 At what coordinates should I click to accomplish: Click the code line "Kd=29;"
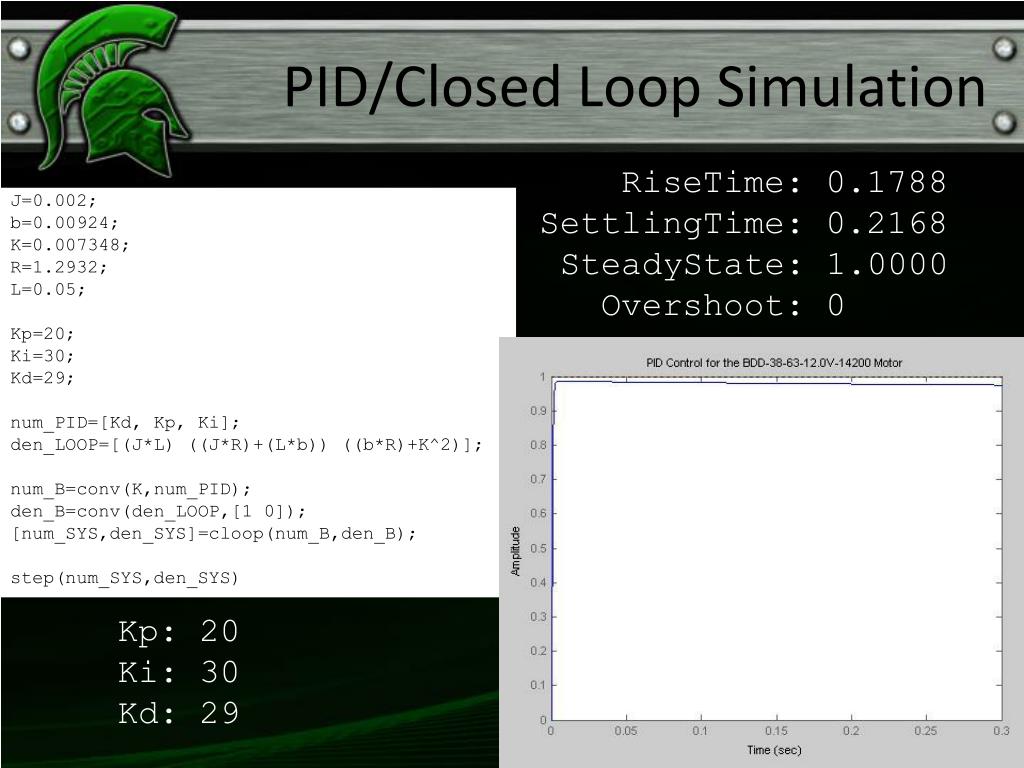(x=42, y=378)
